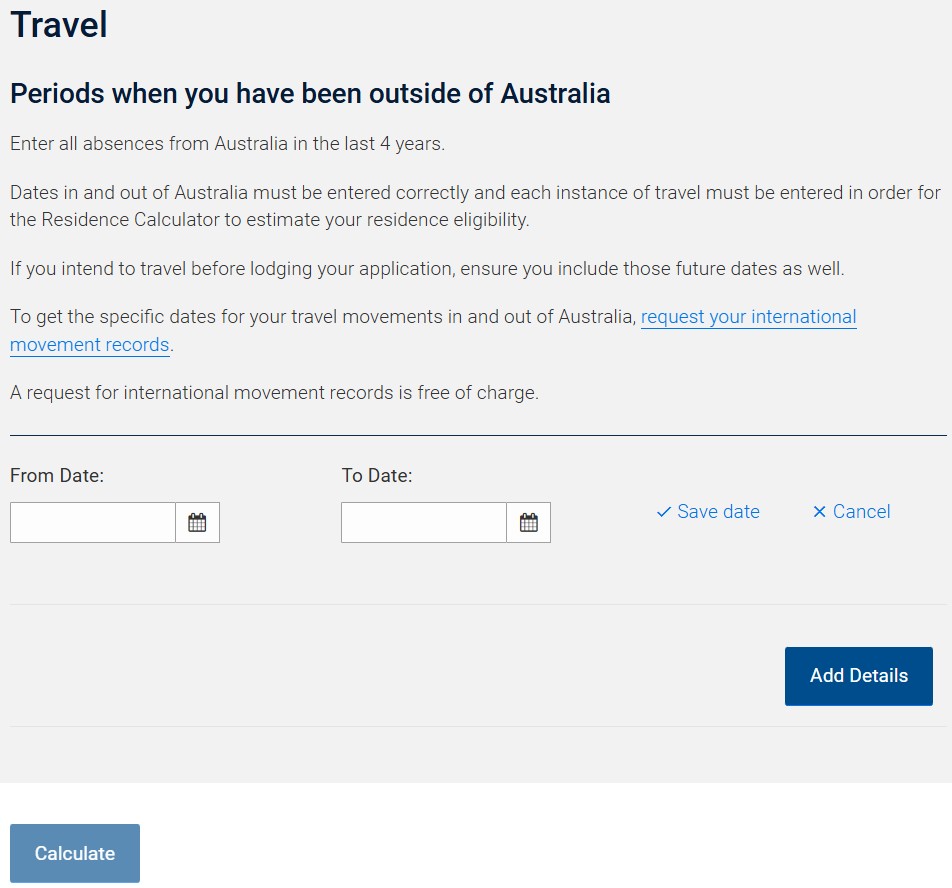Click the To Date label
Image resolution: width=952 pixels, height=888 pixels.
point(377,476)
